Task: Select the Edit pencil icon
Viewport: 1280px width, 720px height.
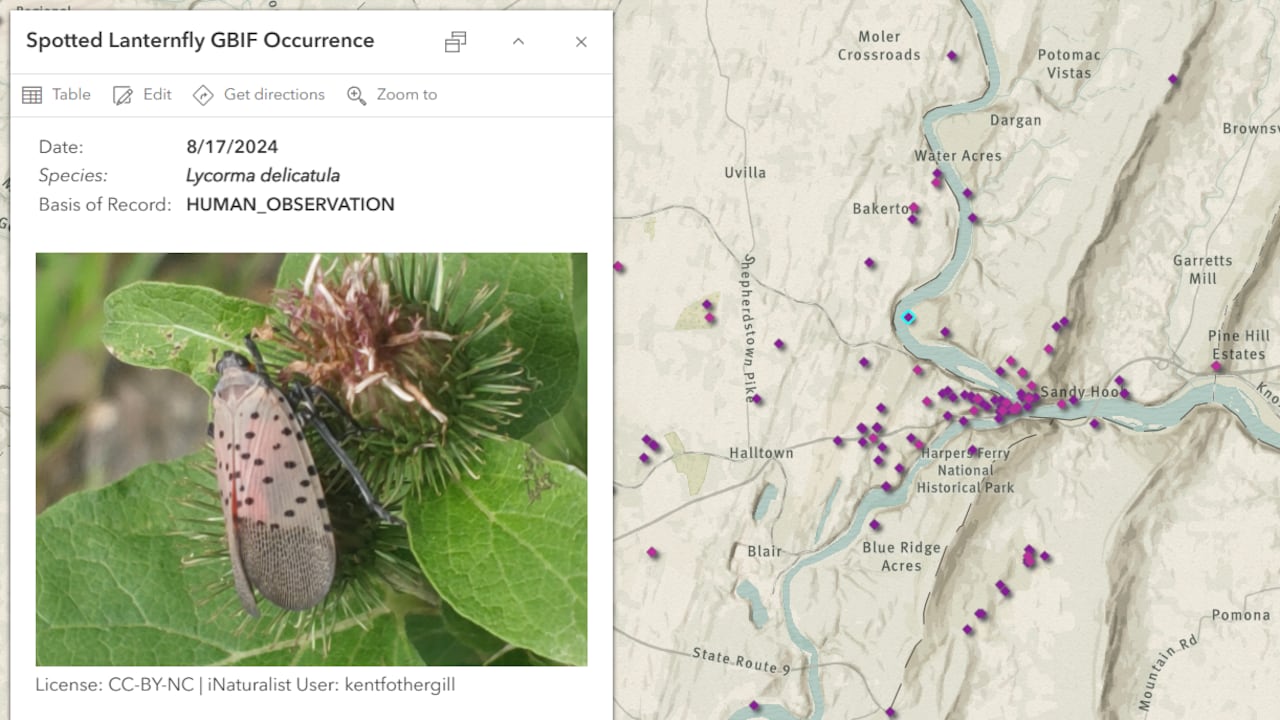Action: (x=123, y=94)
